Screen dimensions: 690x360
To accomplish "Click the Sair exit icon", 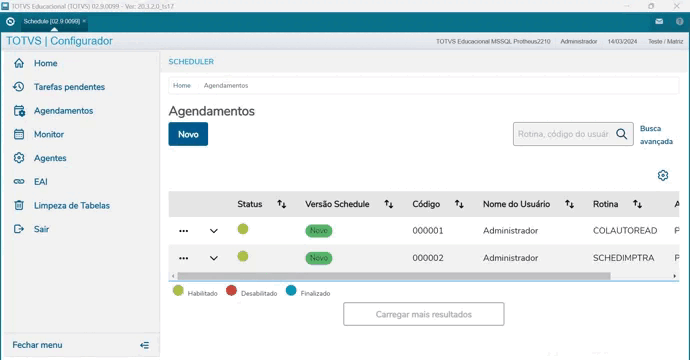I will [x=19, y=229].
